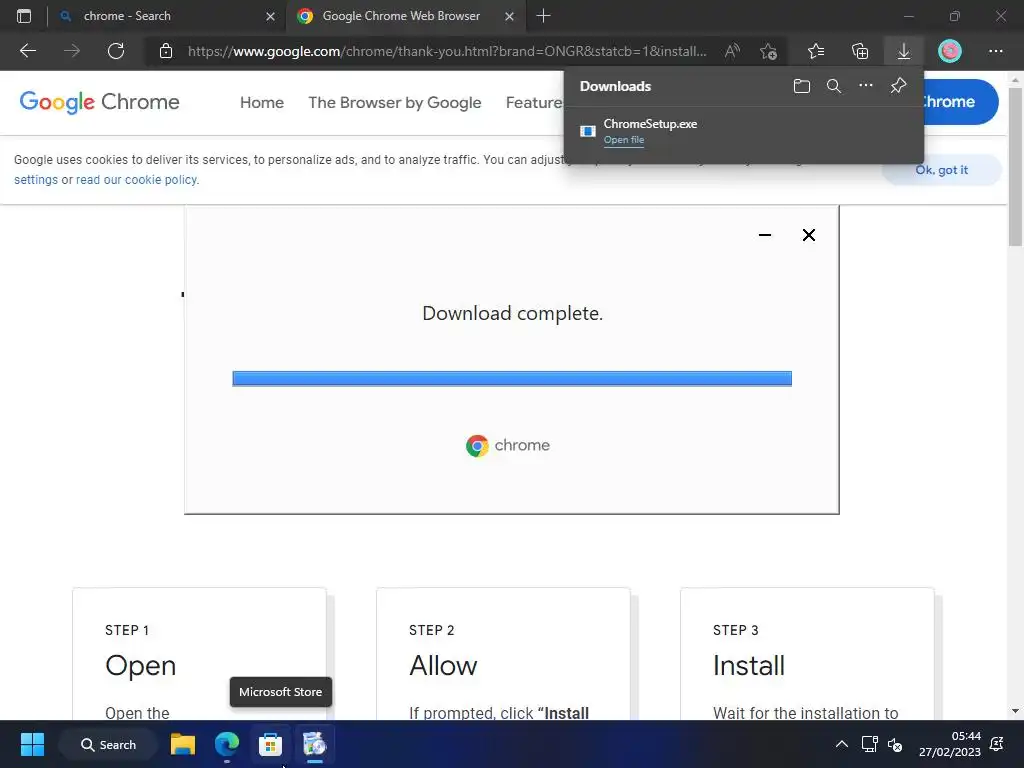Click the Open file link
The width and height of the screenshot is (1024, 768).
[x=624, y=140]
